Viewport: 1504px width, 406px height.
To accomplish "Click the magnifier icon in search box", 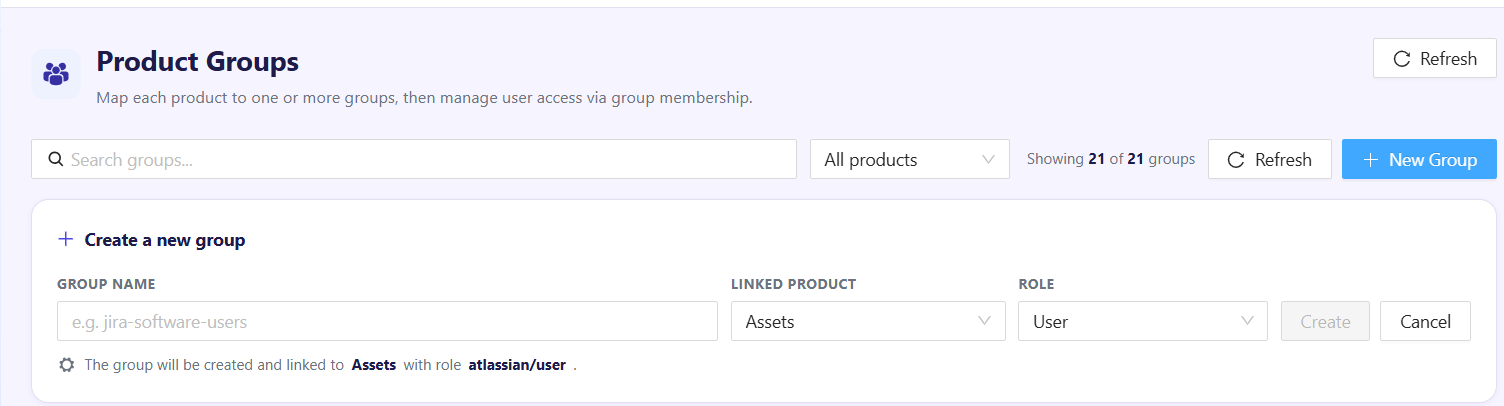I will [56, 160].
